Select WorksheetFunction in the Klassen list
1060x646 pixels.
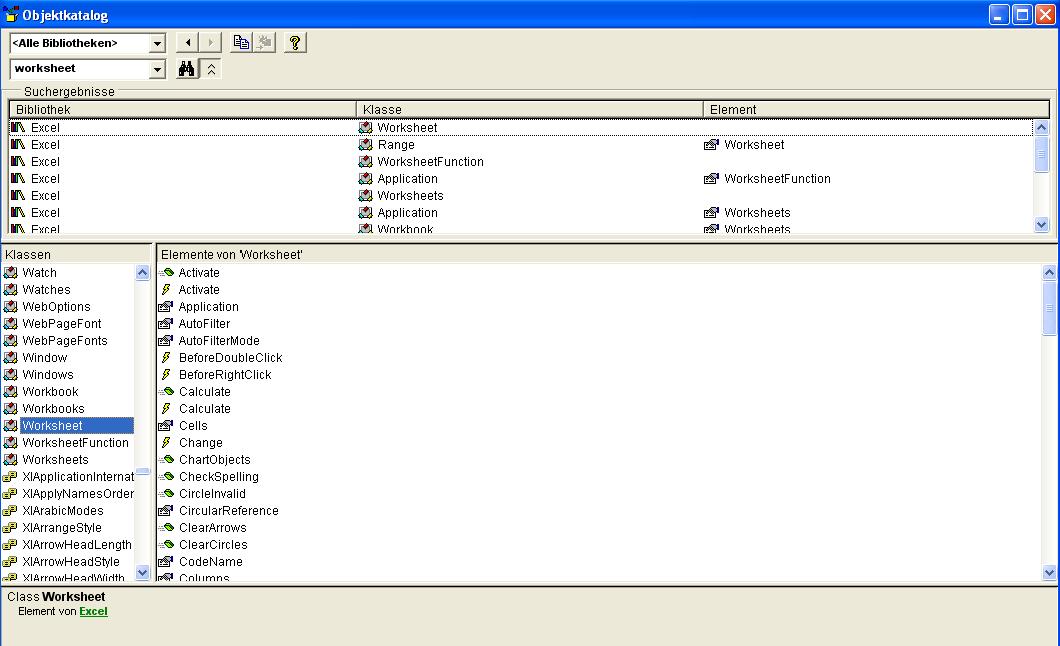(75, 443)
